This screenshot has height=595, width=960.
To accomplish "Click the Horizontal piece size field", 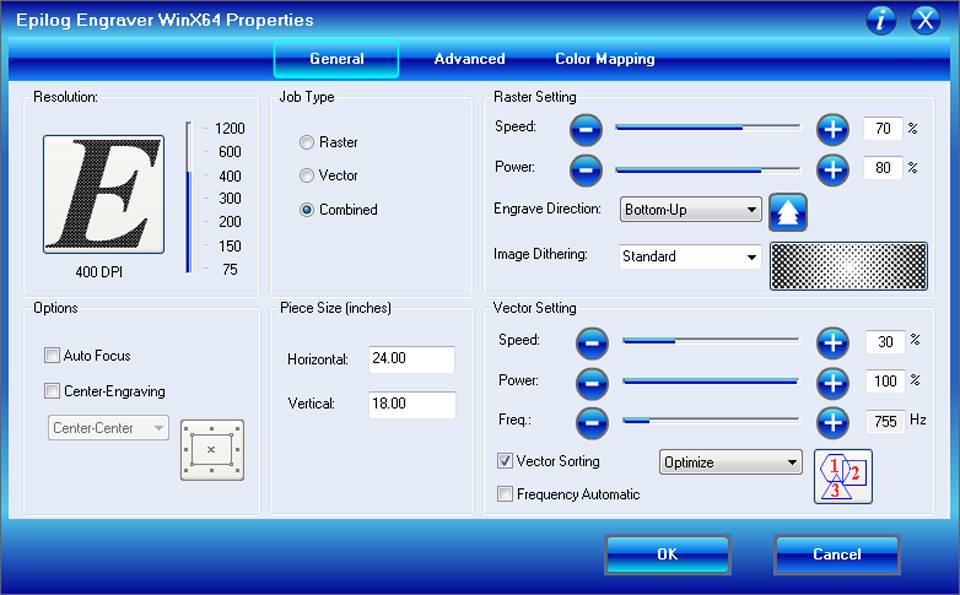I will click(411, 359).
